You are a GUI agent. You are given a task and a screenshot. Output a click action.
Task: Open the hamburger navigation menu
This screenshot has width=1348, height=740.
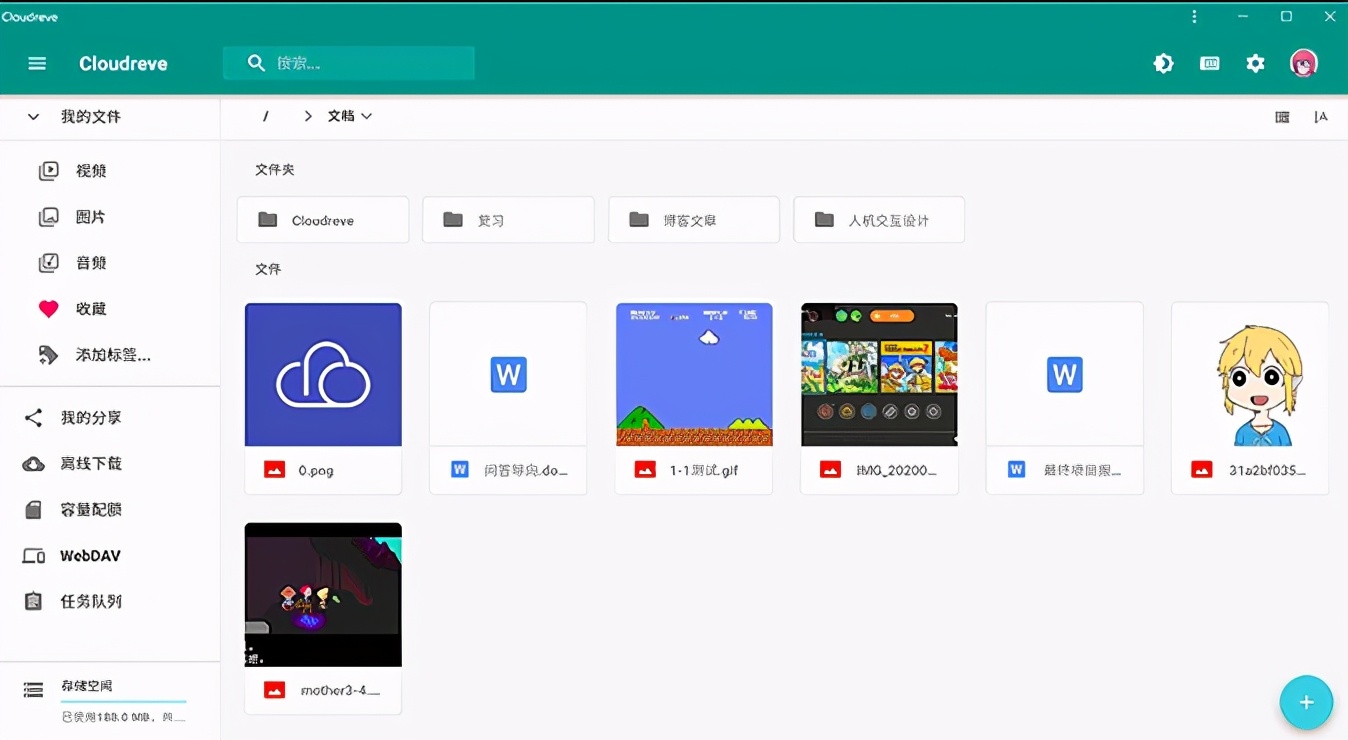(x=37, y=63)
